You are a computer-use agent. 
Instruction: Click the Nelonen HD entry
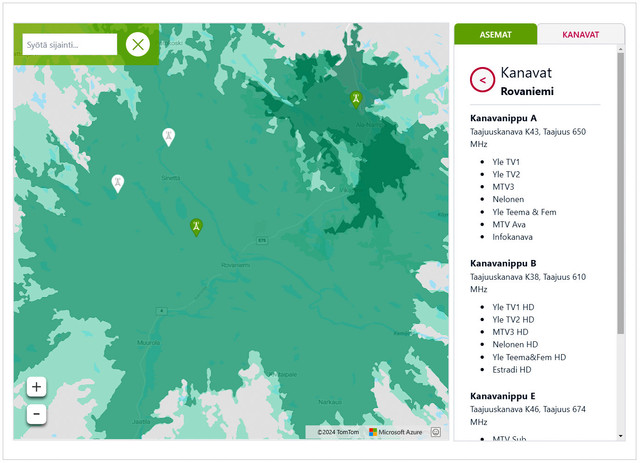pos(515,344)
